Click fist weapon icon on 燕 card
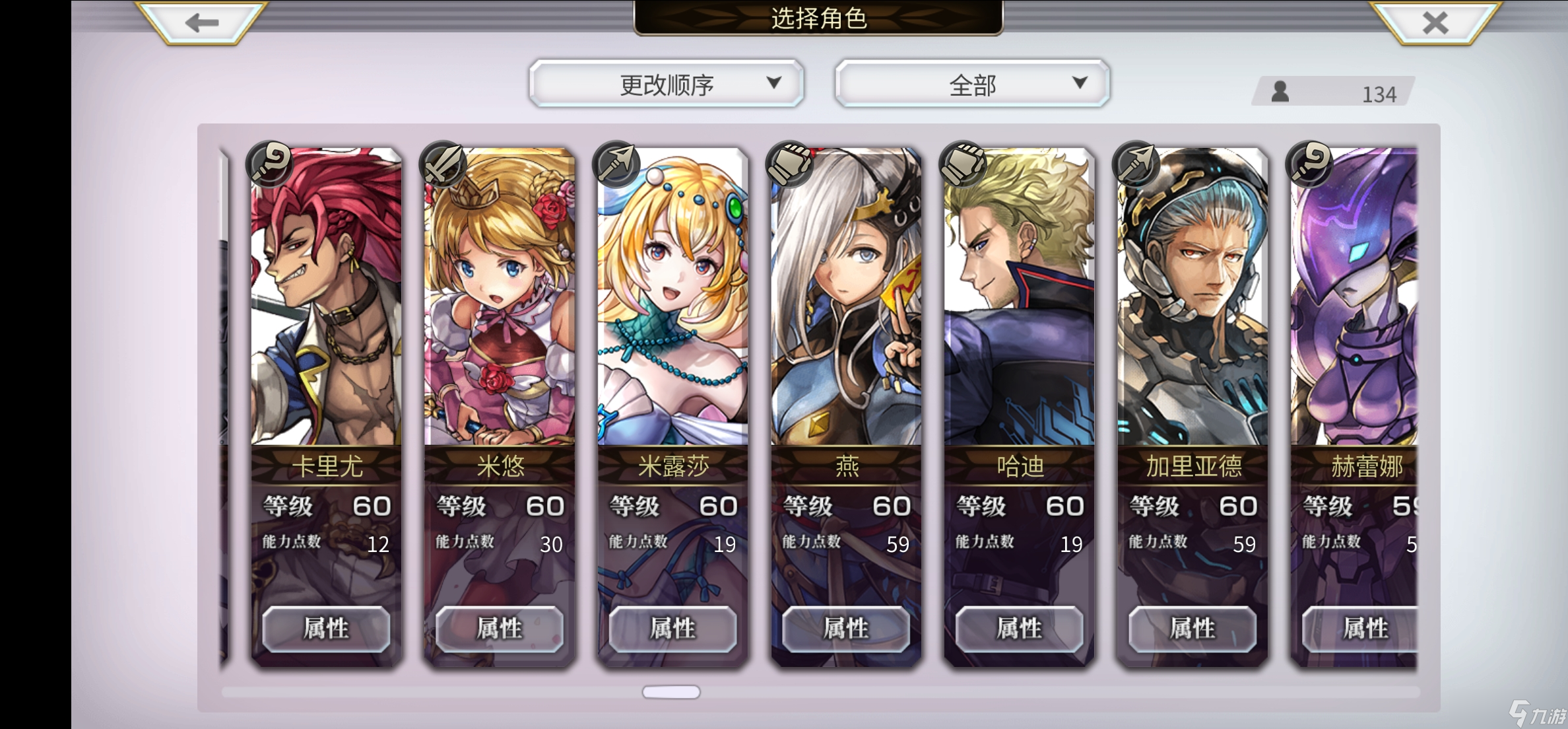 pyautogui.click(x=790, y=164)
